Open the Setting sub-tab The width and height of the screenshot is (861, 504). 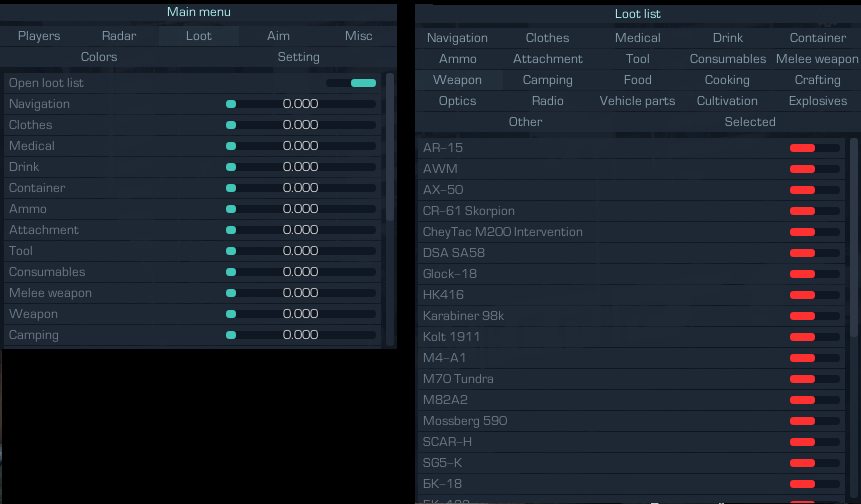[298, 57]
